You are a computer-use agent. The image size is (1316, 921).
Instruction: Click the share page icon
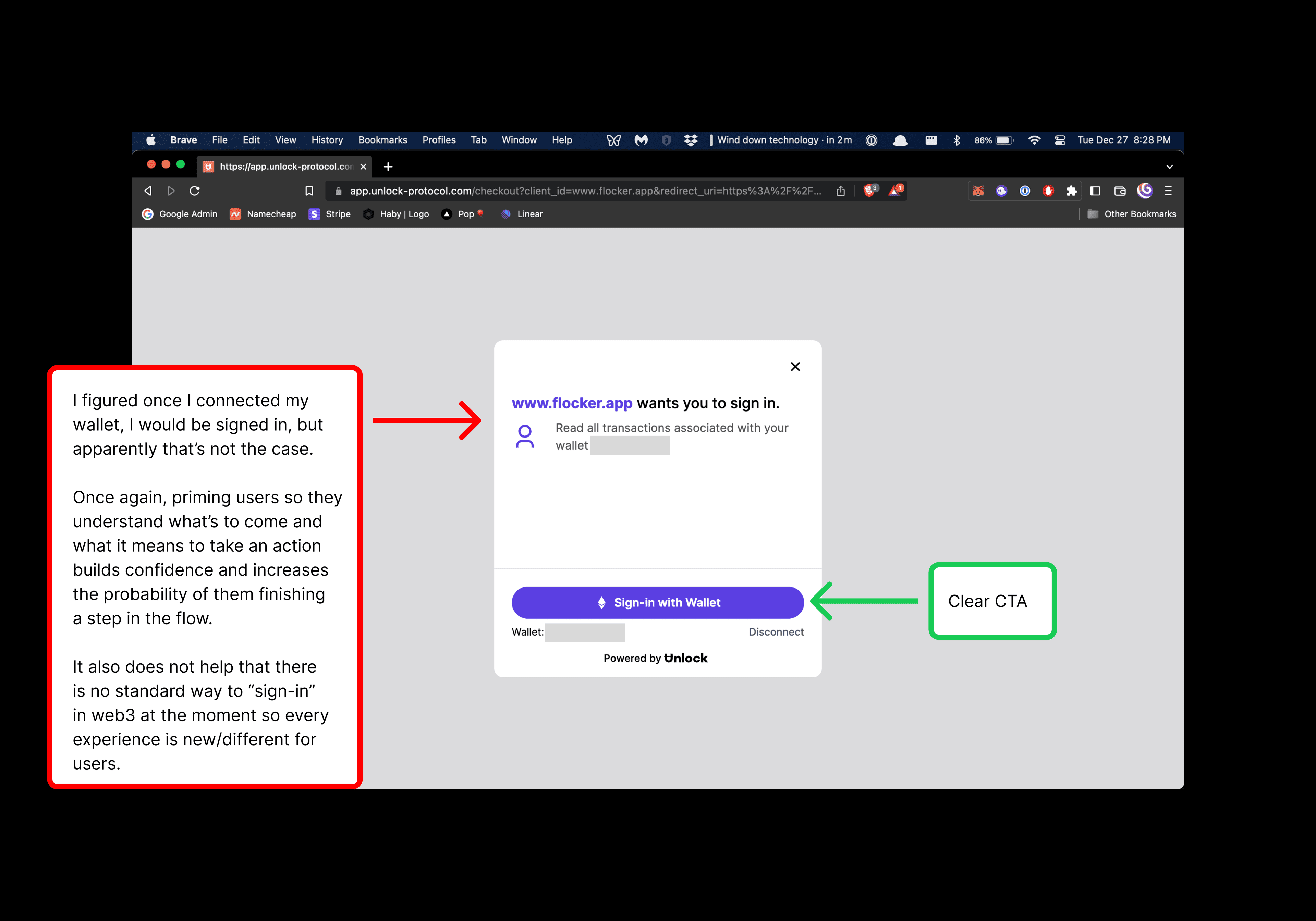click(x=840, y=191)
